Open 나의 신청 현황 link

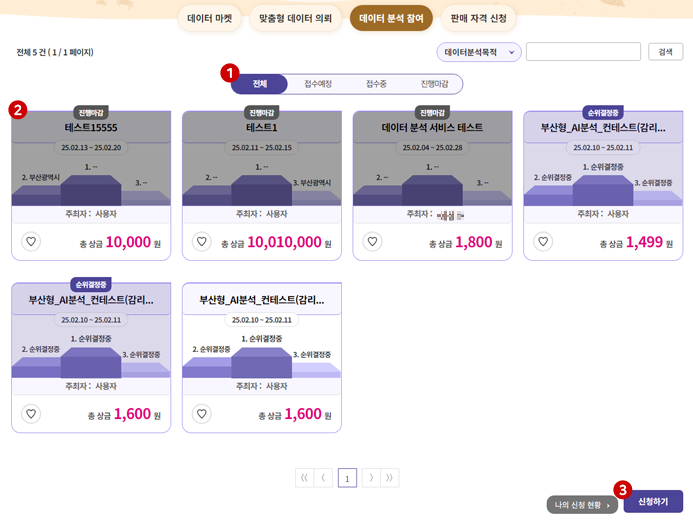coord(582,505)
